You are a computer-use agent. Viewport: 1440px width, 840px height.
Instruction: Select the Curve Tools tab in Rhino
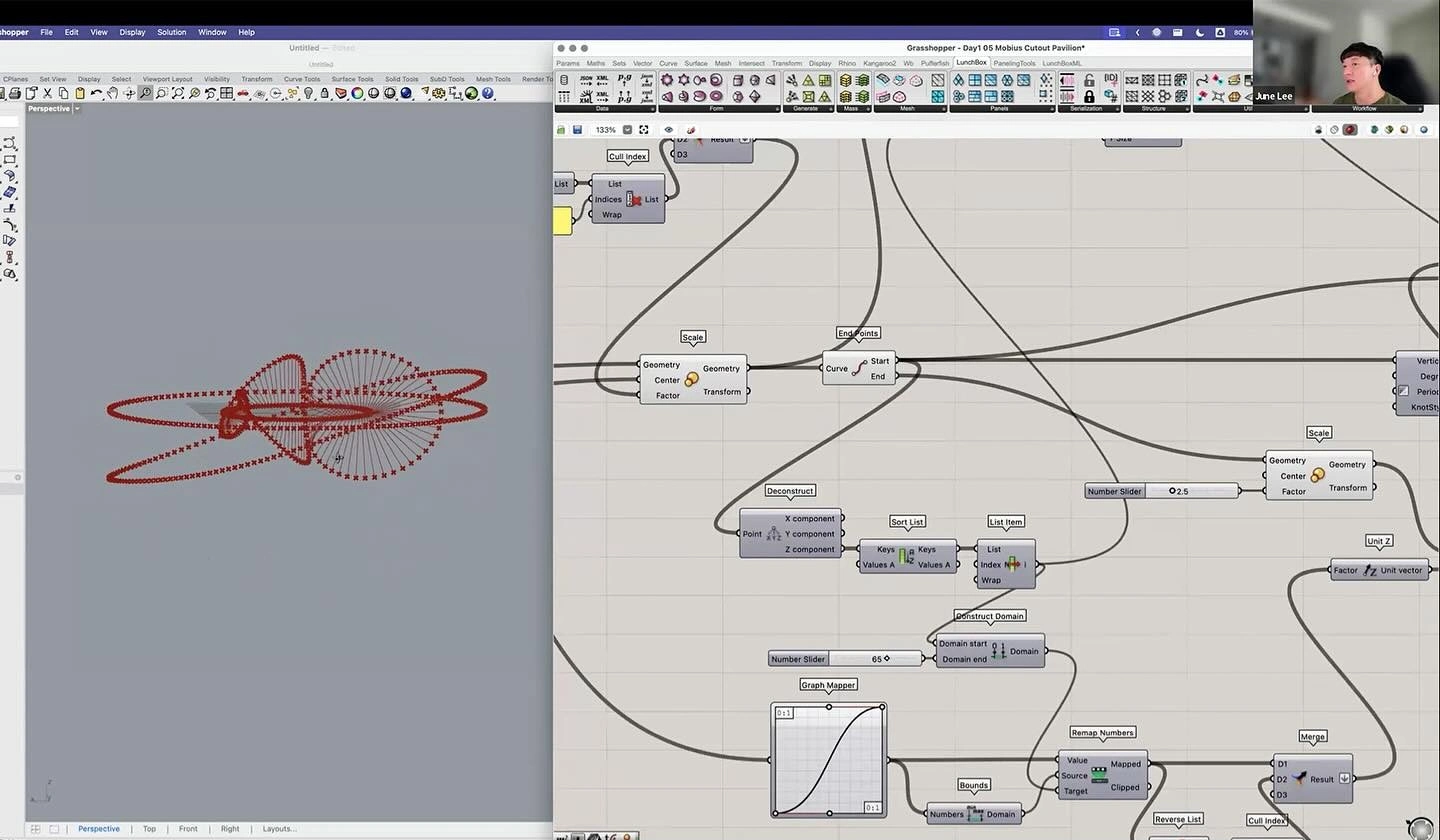(302, 79)
